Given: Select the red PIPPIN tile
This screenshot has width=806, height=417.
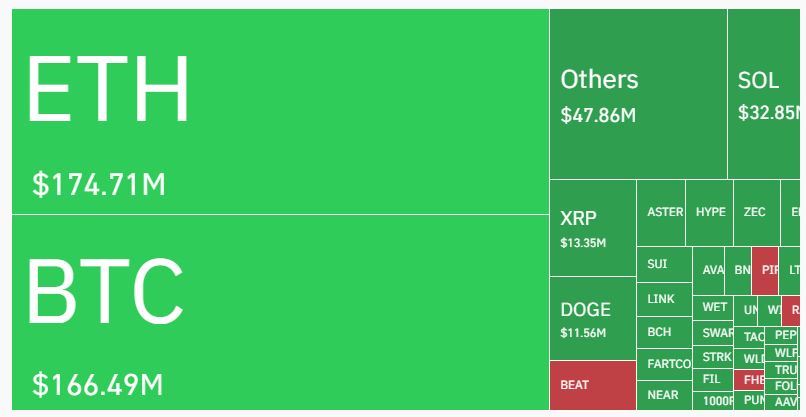Looking at the screenshot, I should click(766, 270).
